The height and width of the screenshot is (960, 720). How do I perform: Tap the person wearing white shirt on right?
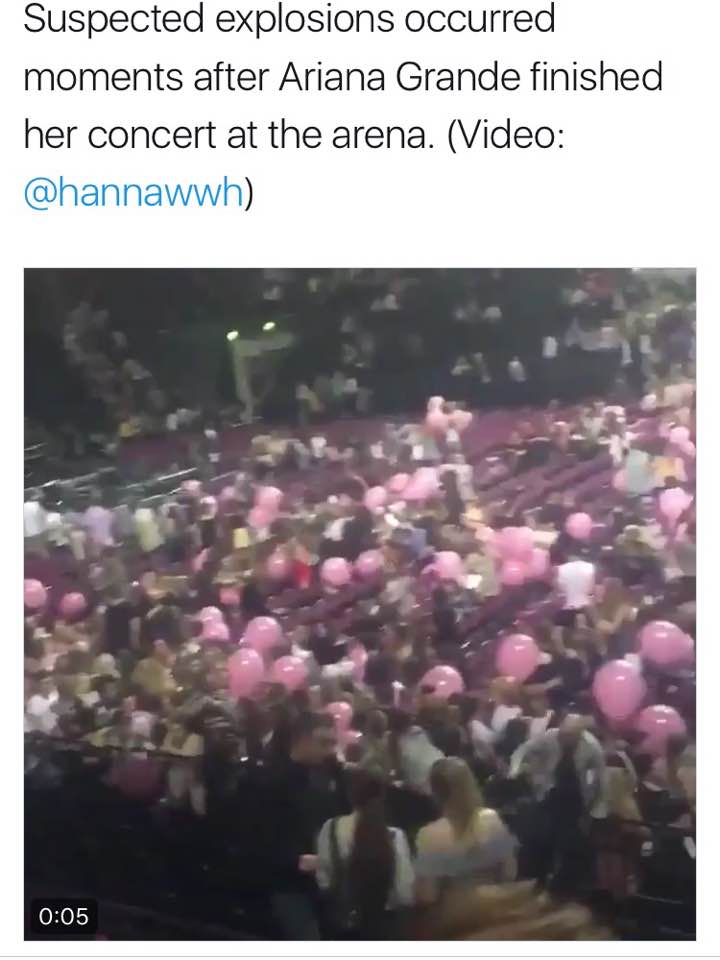pyautogui.click(x=577, y=583)
